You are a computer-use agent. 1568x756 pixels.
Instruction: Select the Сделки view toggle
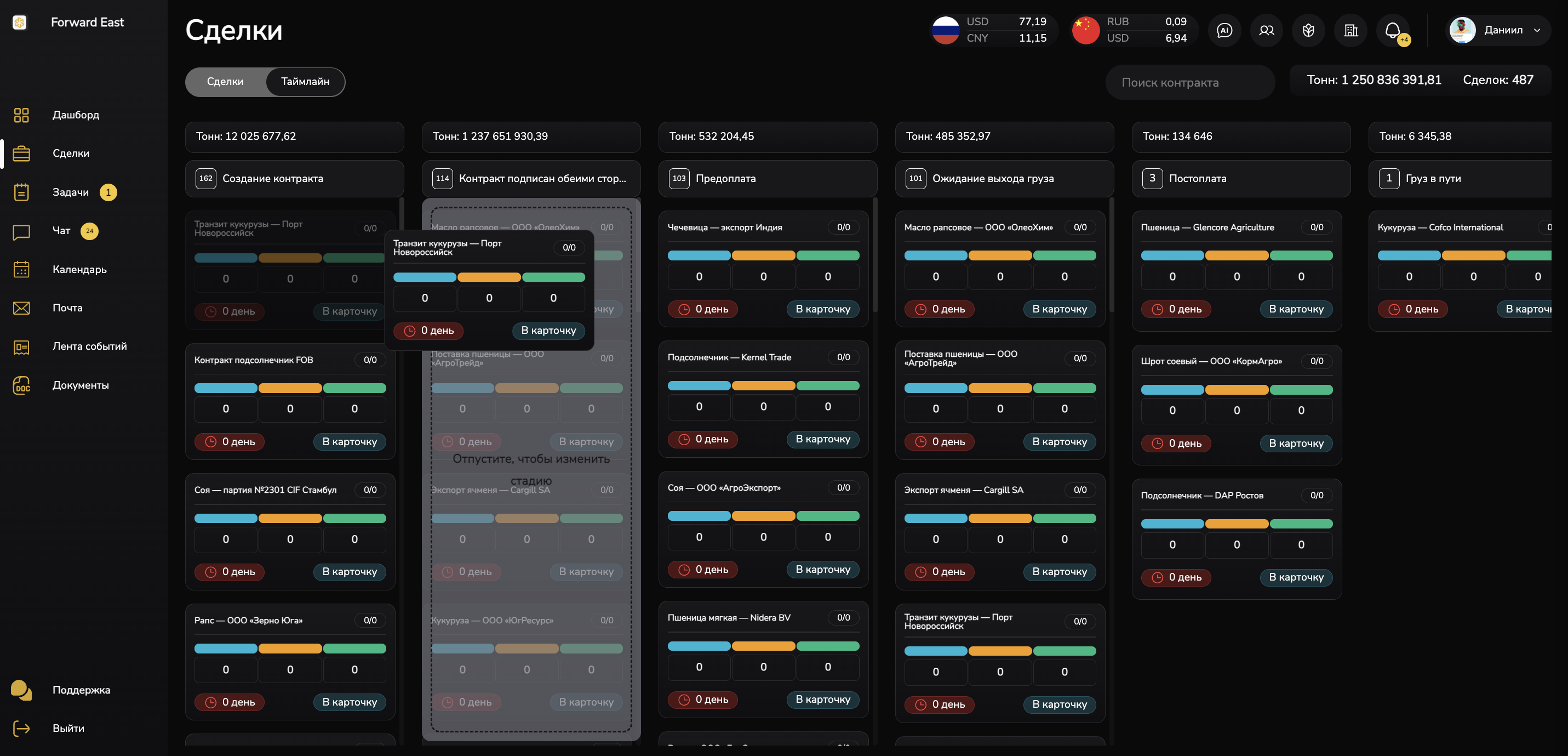[225, 82]
